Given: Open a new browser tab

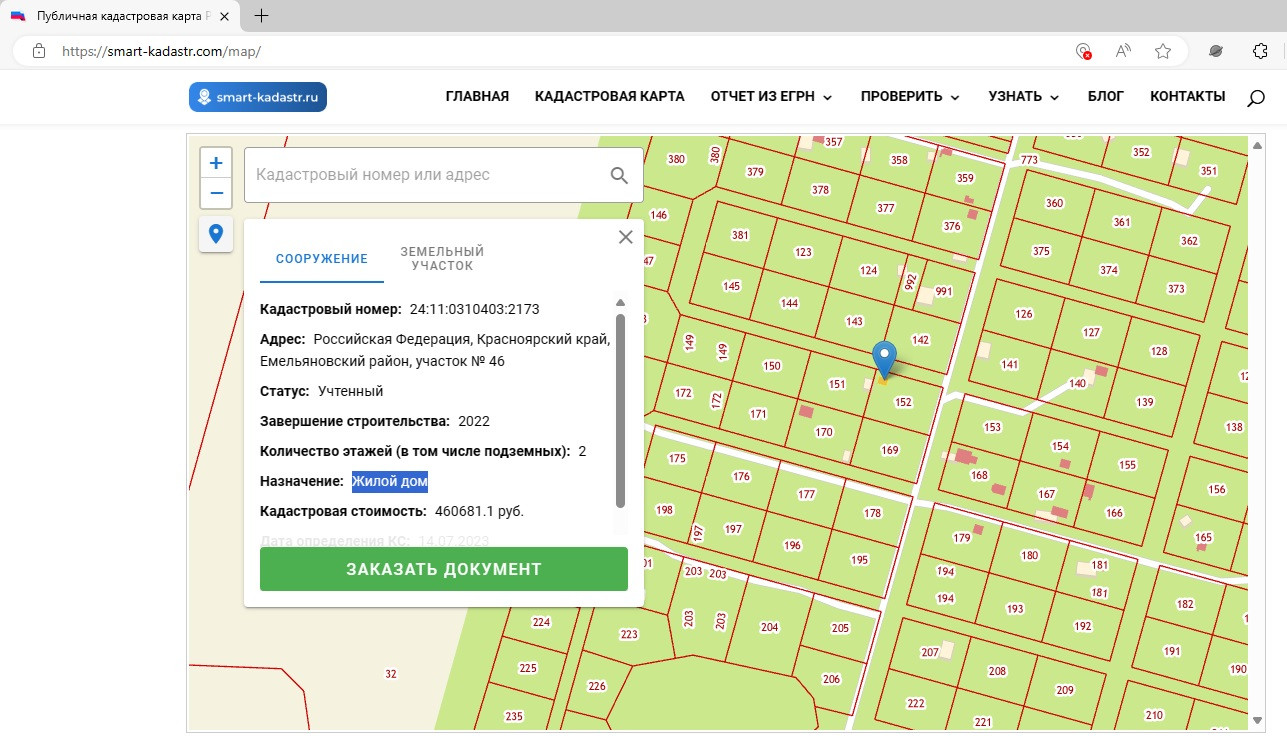Looking at the screenshot, I should [262, 16].
